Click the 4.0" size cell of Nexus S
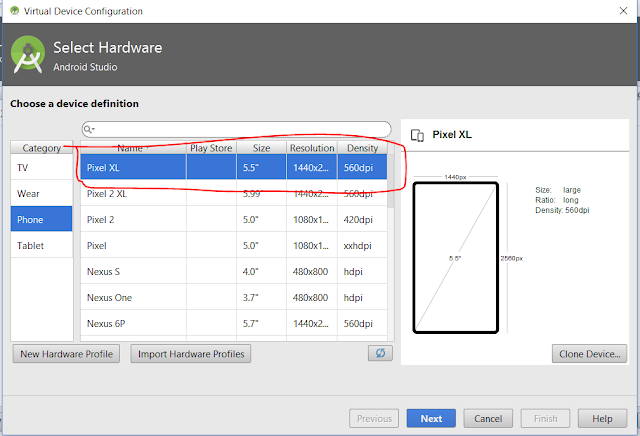The height and width of the screenshot is (436, 640). (x=261, y=271)
